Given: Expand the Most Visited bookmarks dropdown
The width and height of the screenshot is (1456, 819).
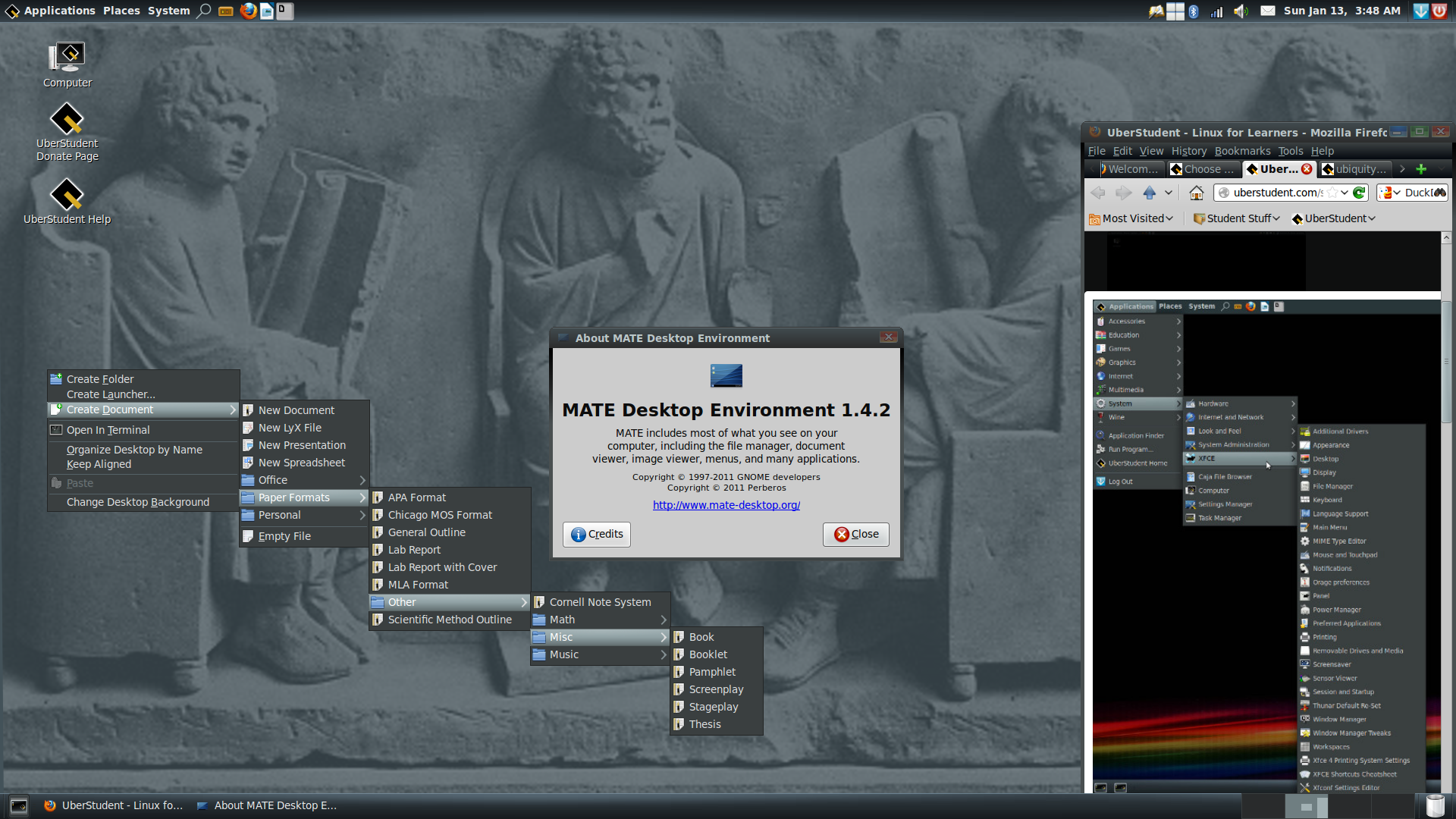Looking at the screenshot, I should (x=1131, y=218).
